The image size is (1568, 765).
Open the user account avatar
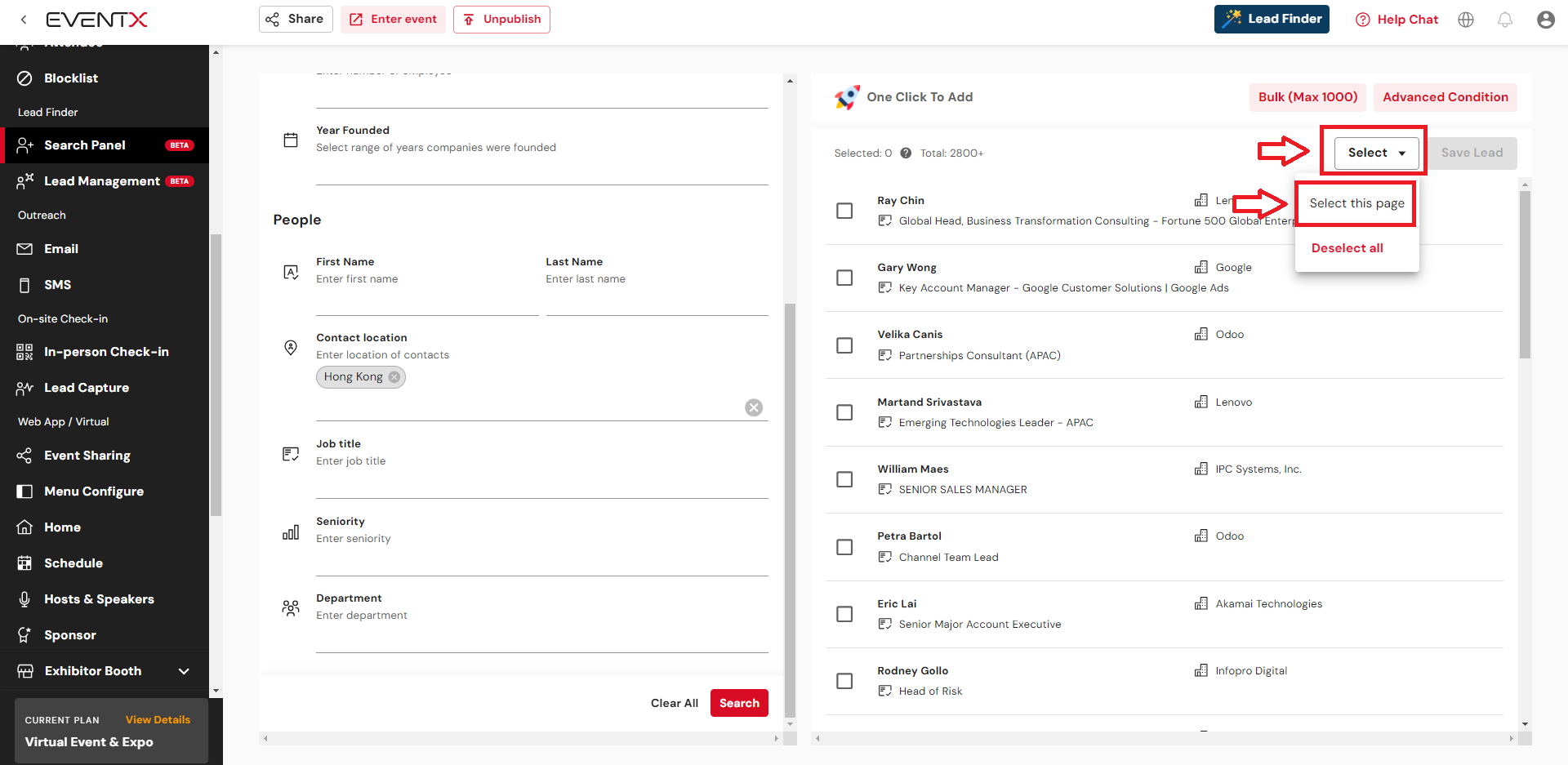click(x=1545, y=20)
